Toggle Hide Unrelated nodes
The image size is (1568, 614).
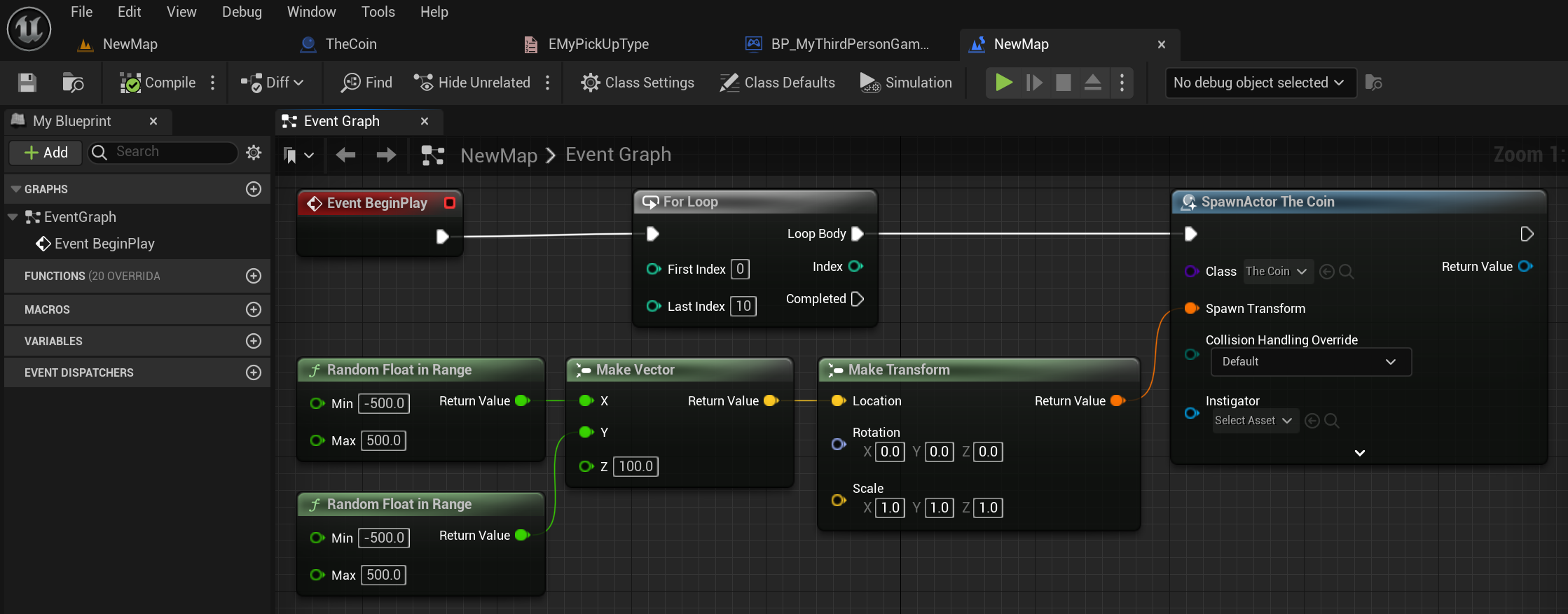472,83
